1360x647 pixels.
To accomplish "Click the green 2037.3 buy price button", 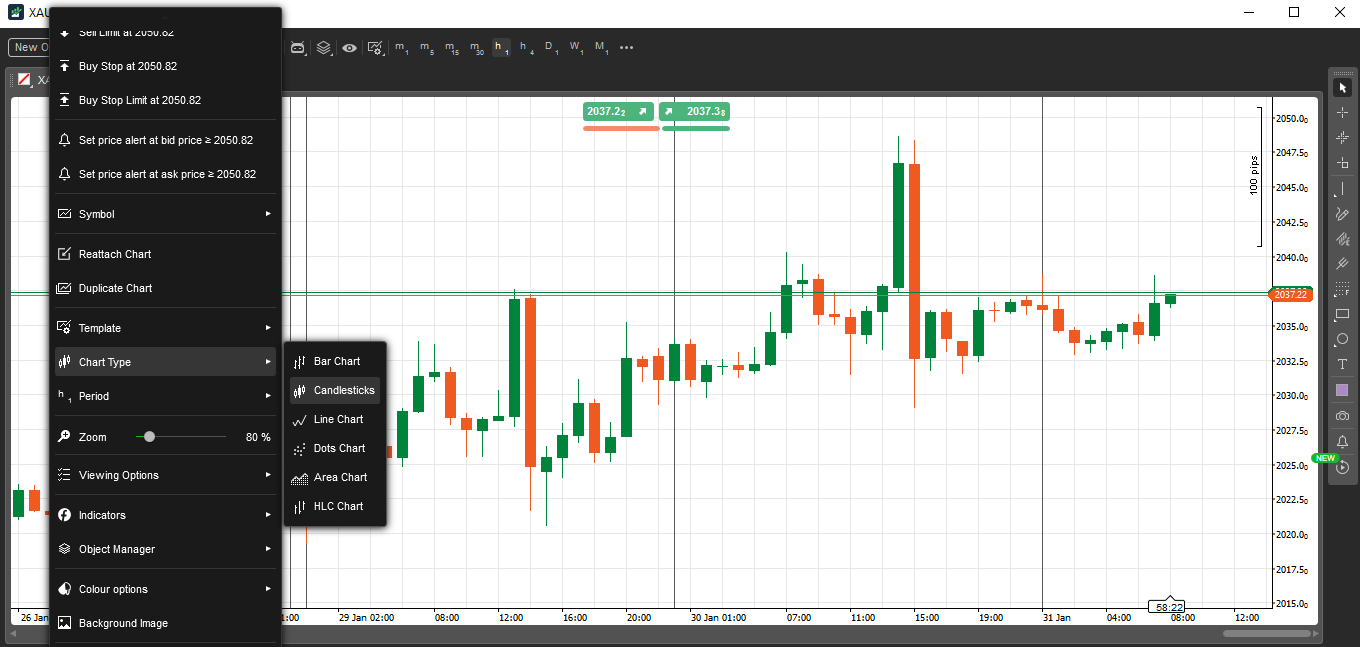I will 696,111.
